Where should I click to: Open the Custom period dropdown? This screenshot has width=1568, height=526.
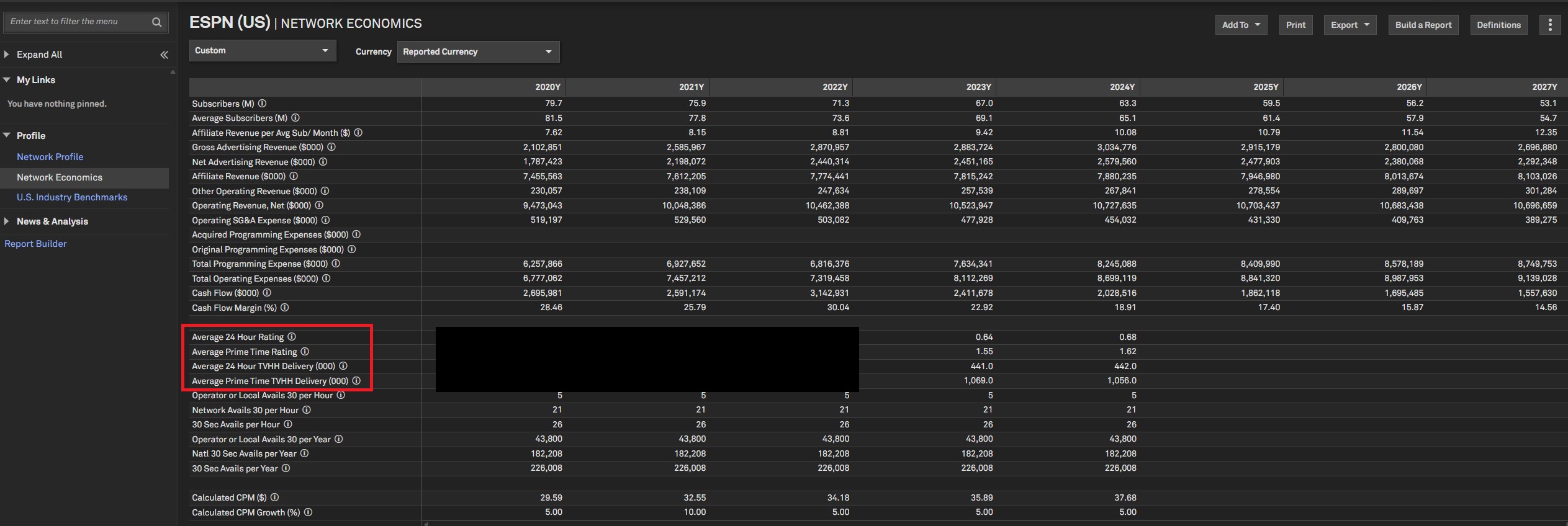(262, 51)
